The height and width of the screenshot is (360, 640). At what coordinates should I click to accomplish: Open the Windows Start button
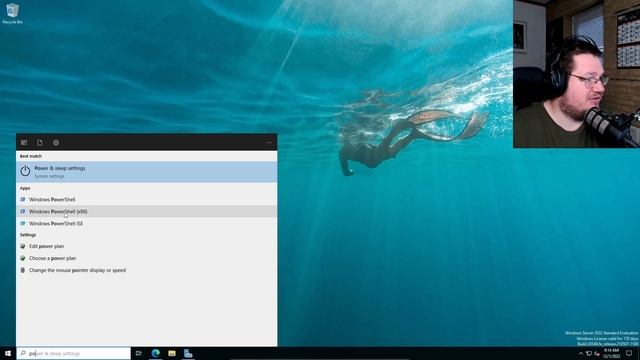point(8,353)
